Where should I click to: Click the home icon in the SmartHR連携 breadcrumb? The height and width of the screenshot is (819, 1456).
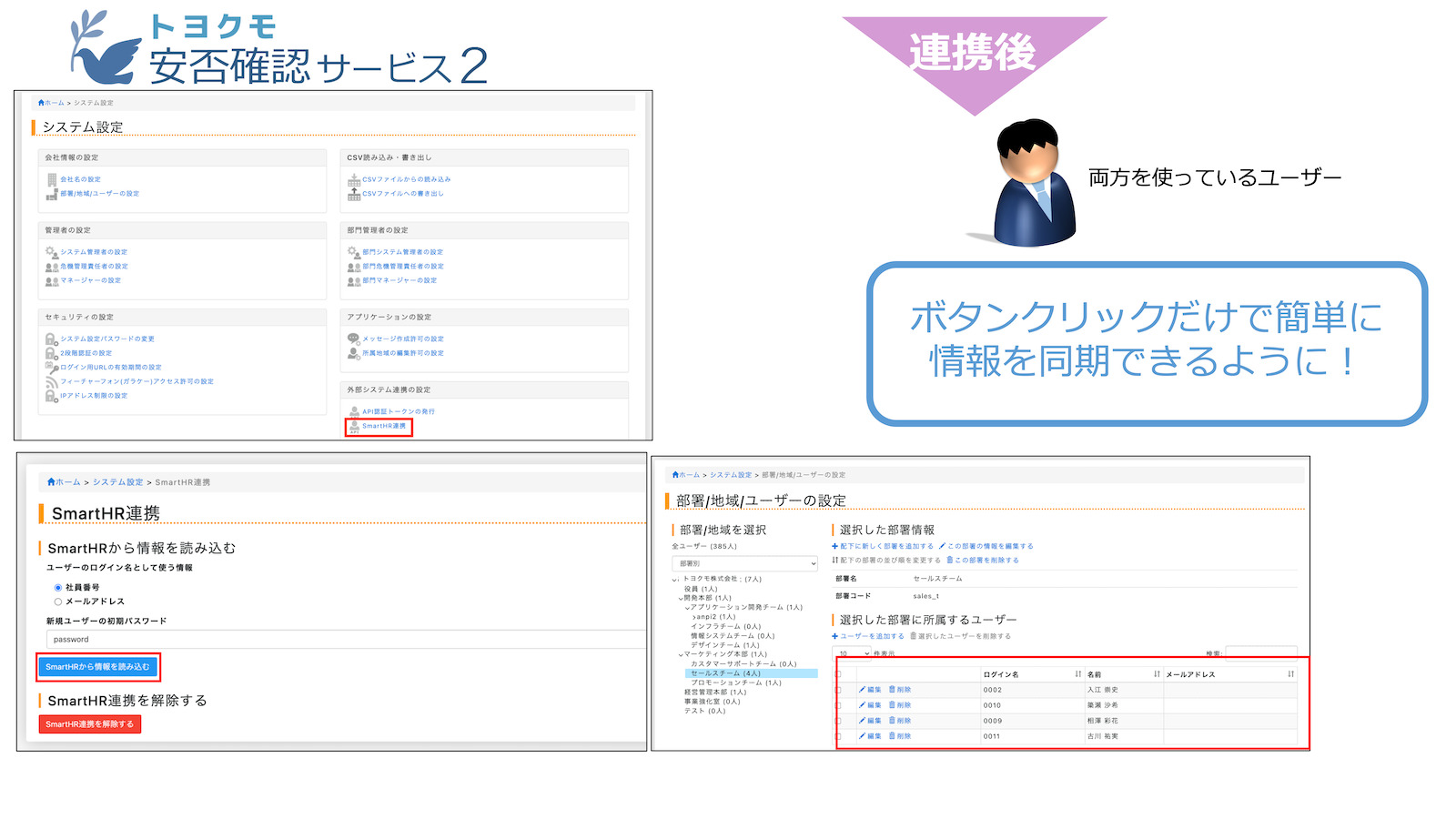tap(51, 482)
